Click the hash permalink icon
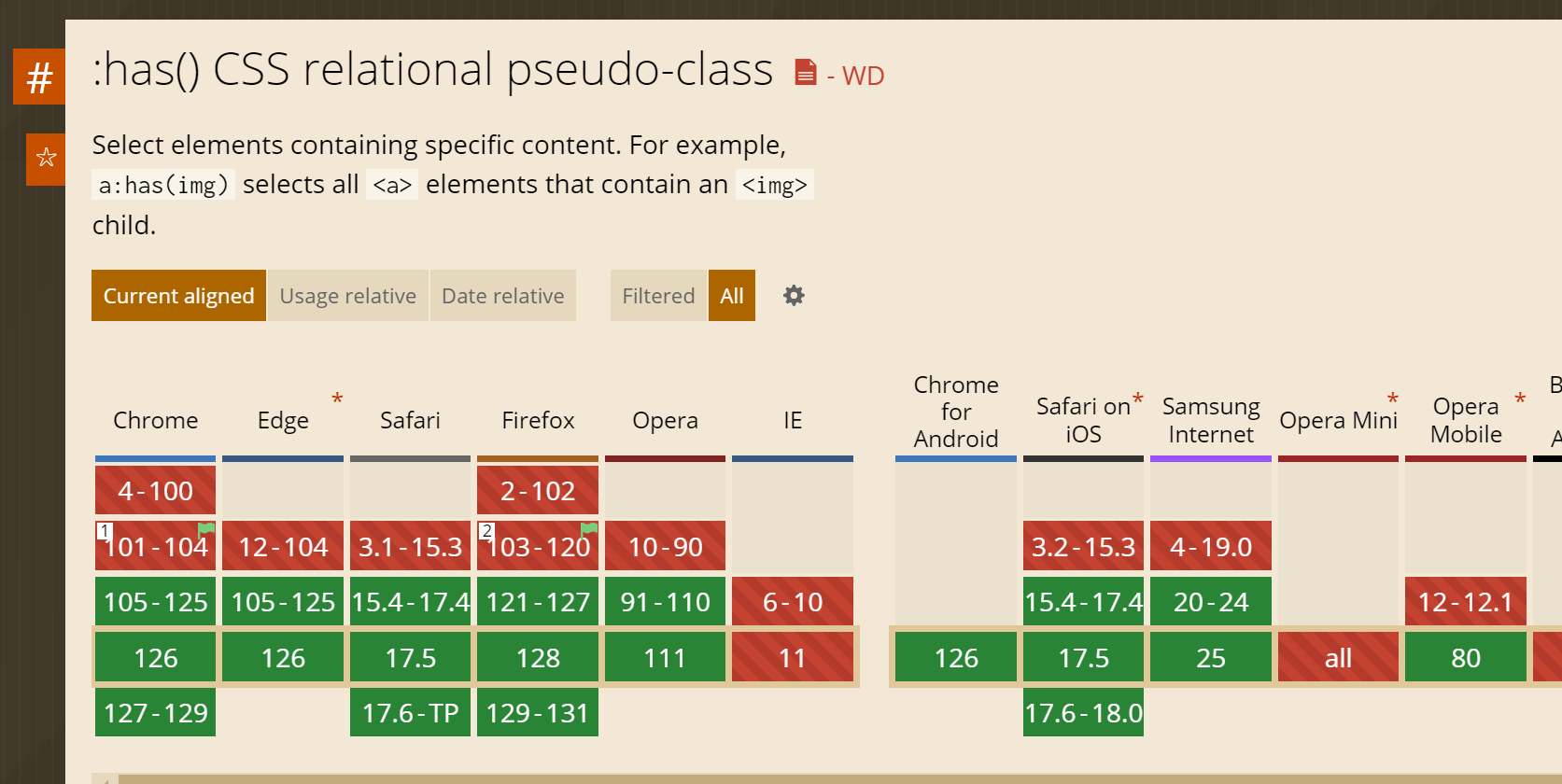This screenshot has height=784, width=1562. 39,77
